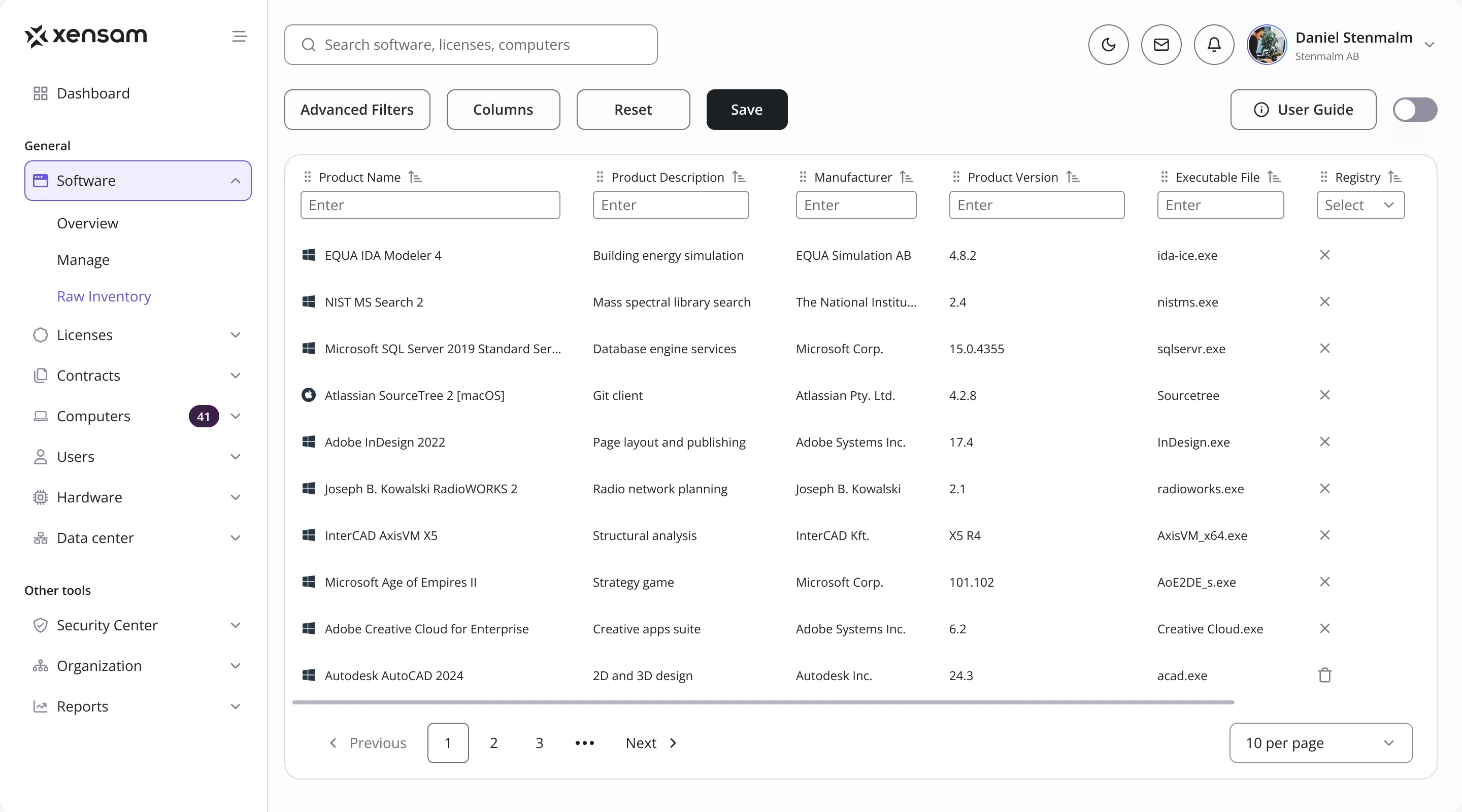Open the Registry Select dropdown filter

coord(1360,205)
